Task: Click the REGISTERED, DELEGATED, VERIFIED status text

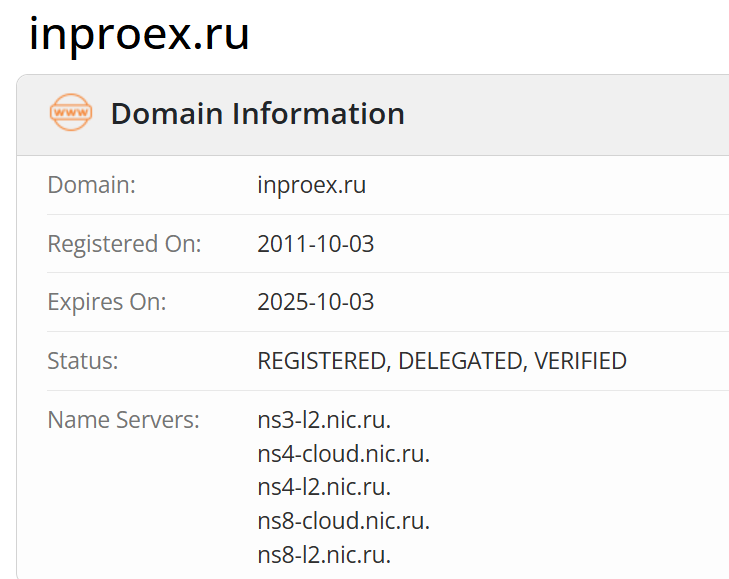Action: [x=442, y=361]
